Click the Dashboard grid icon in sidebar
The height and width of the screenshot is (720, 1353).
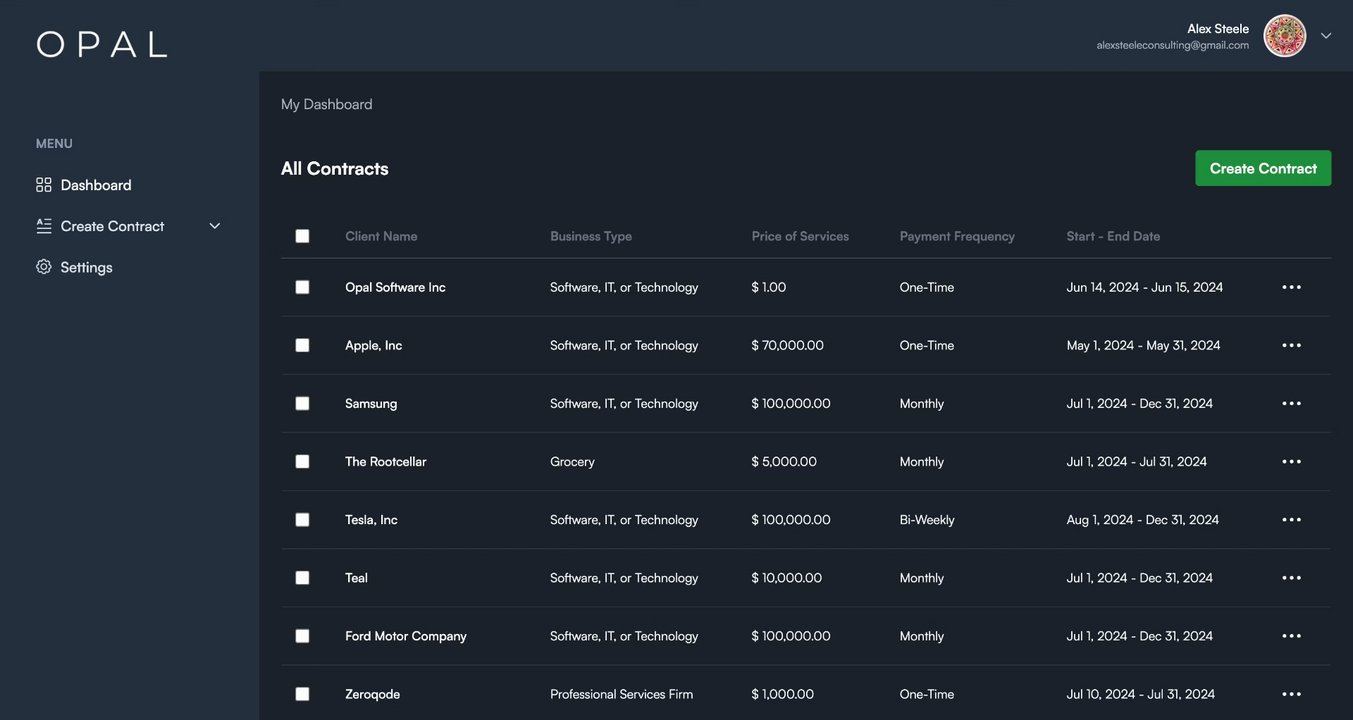43,185
